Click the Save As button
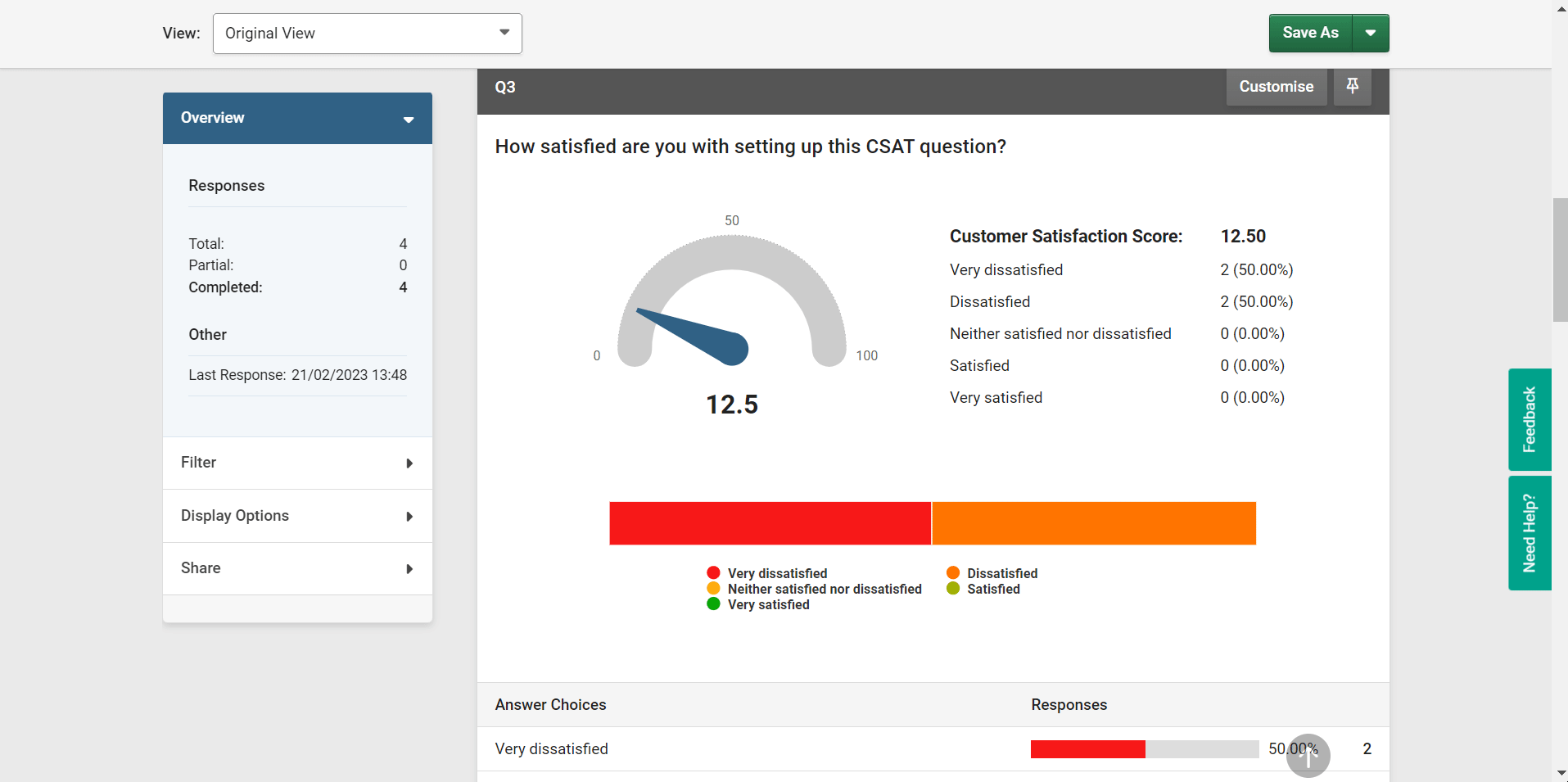The width and height of the screenshot is (1568, 782). coord(1310,33)
